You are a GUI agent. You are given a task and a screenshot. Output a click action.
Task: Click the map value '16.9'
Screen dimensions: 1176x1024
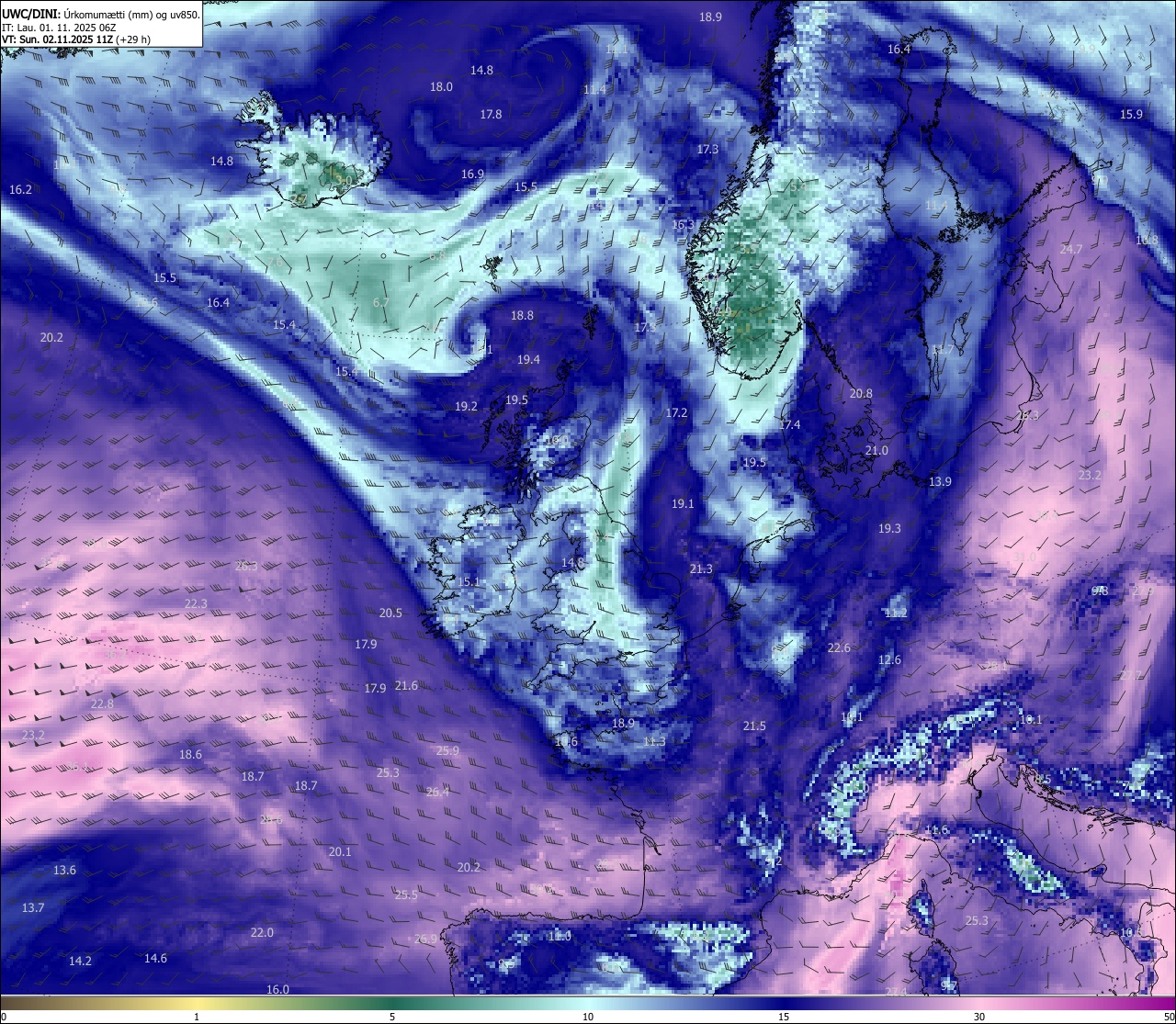[472, 174]
